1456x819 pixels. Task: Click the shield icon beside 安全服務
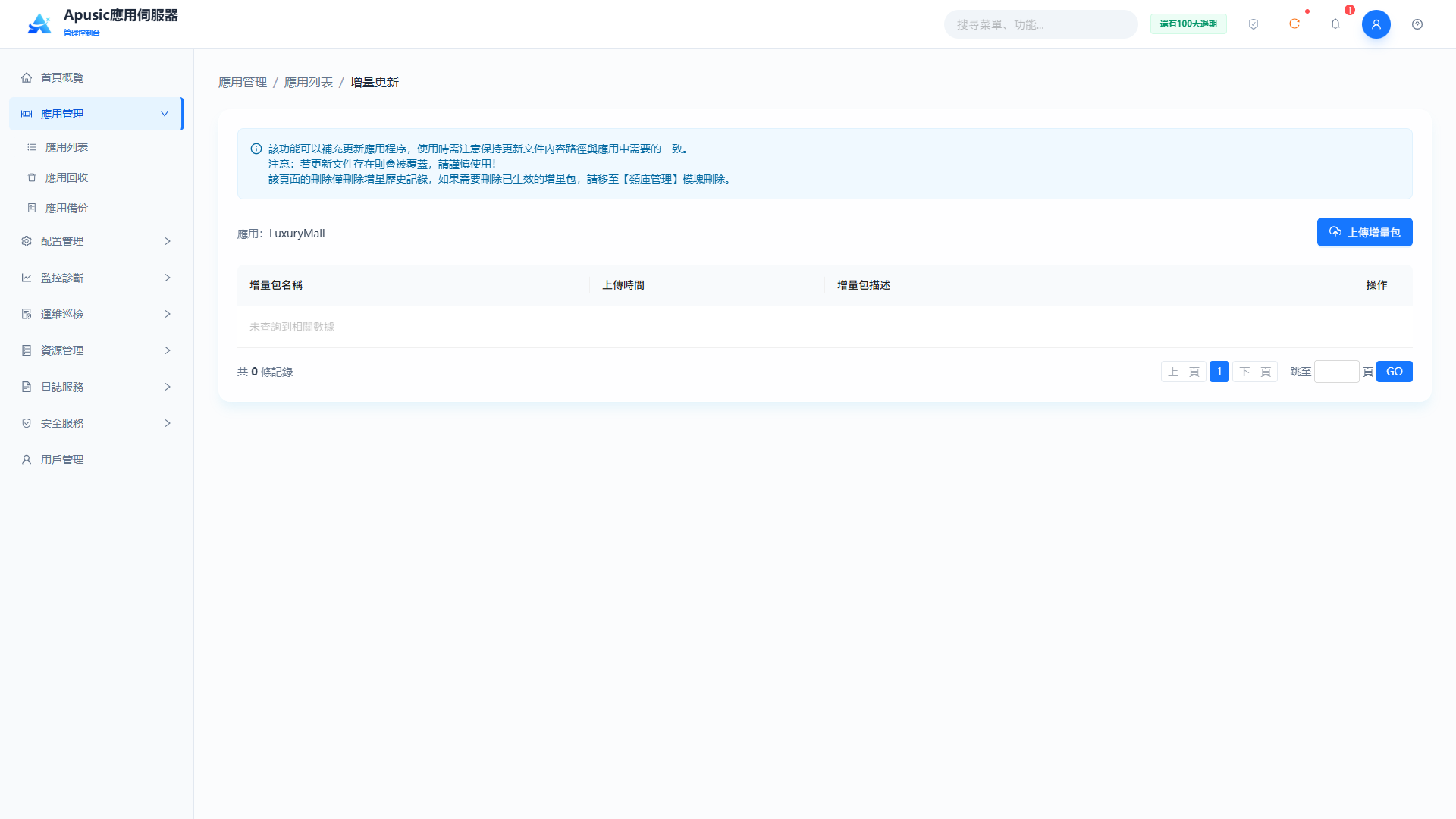click(x=27, y=423)
